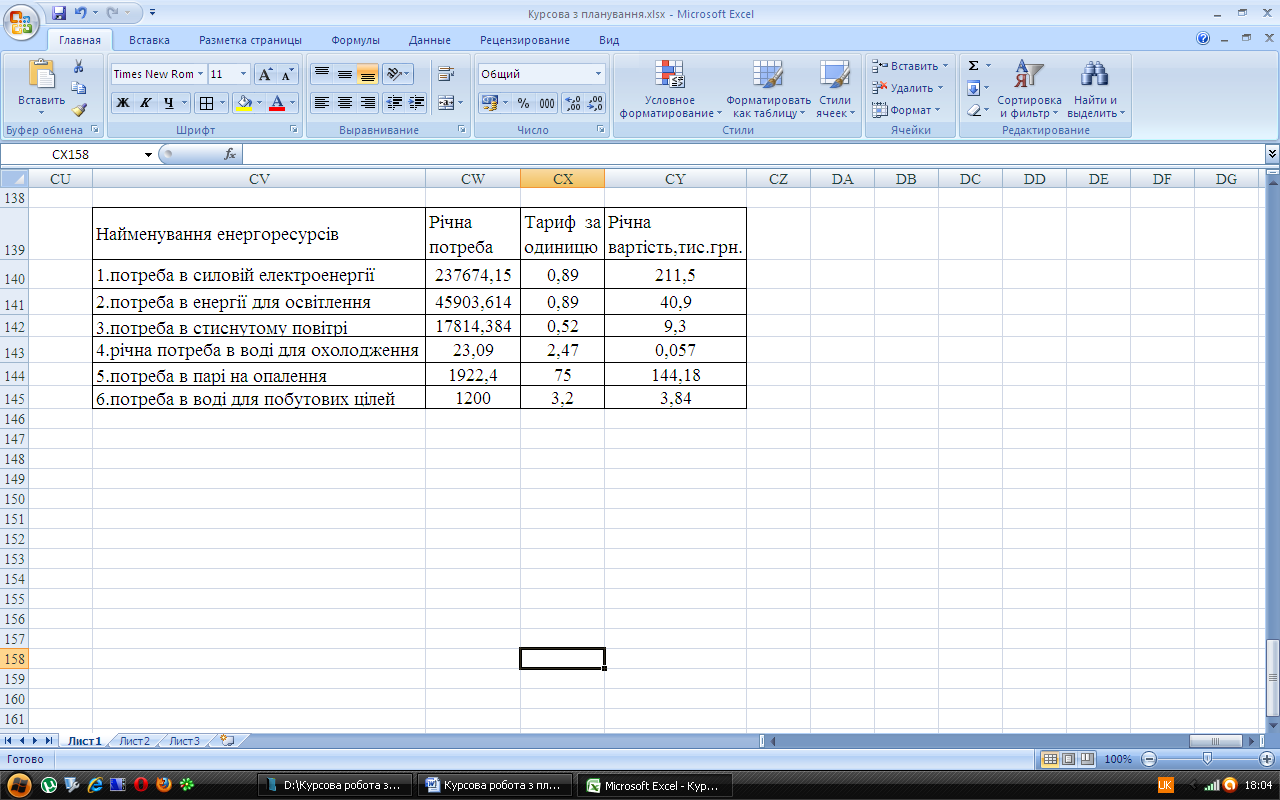This screenshot has height=800, width=1280.
Task: Click the Cut scissors icon
Action: click(78, 66)
